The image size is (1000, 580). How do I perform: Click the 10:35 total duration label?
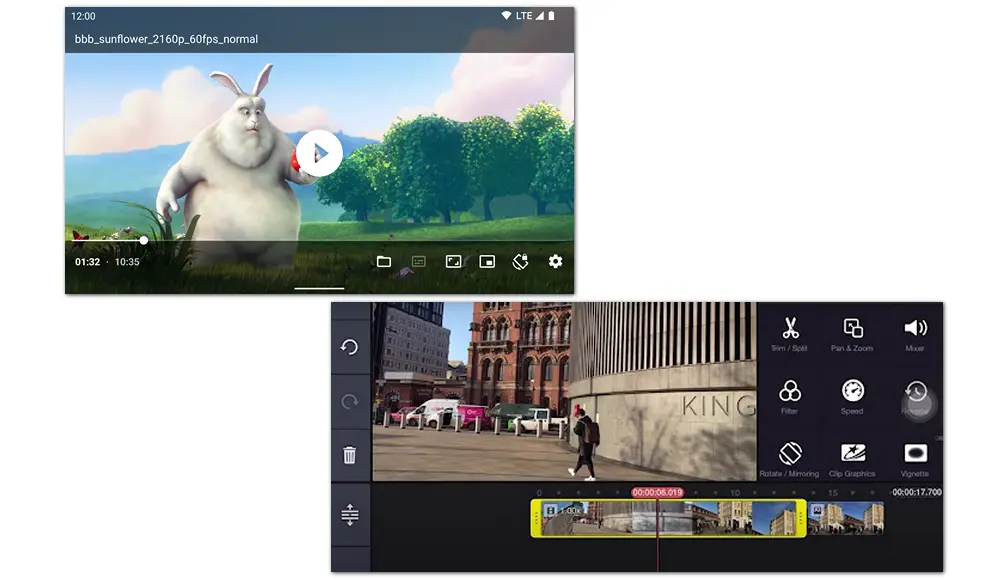(x=127, y=262)
